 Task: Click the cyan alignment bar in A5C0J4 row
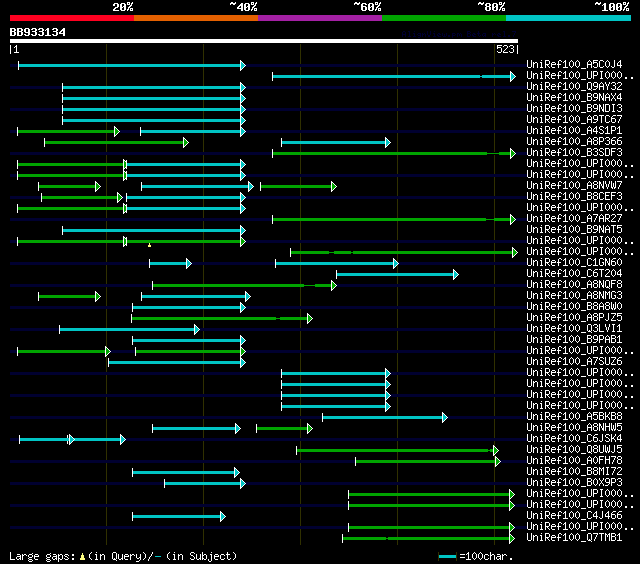(x=132, y=65)
